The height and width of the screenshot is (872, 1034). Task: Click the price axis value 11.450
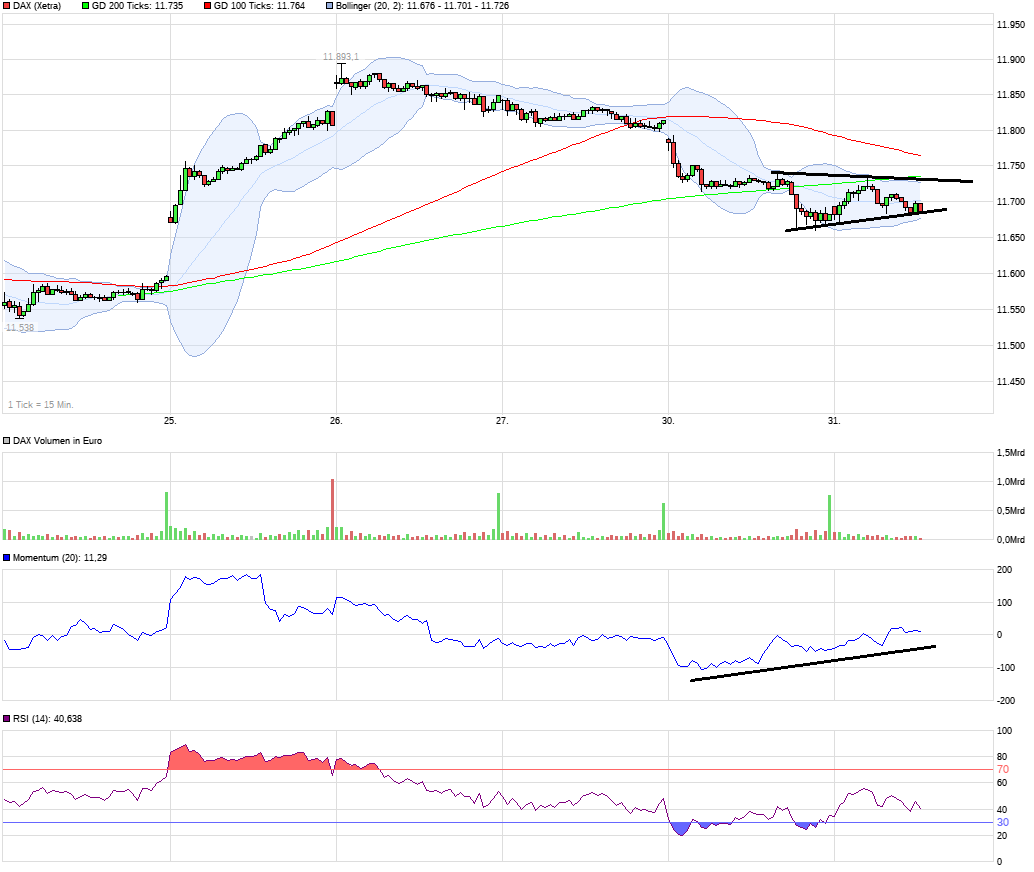1011,382
